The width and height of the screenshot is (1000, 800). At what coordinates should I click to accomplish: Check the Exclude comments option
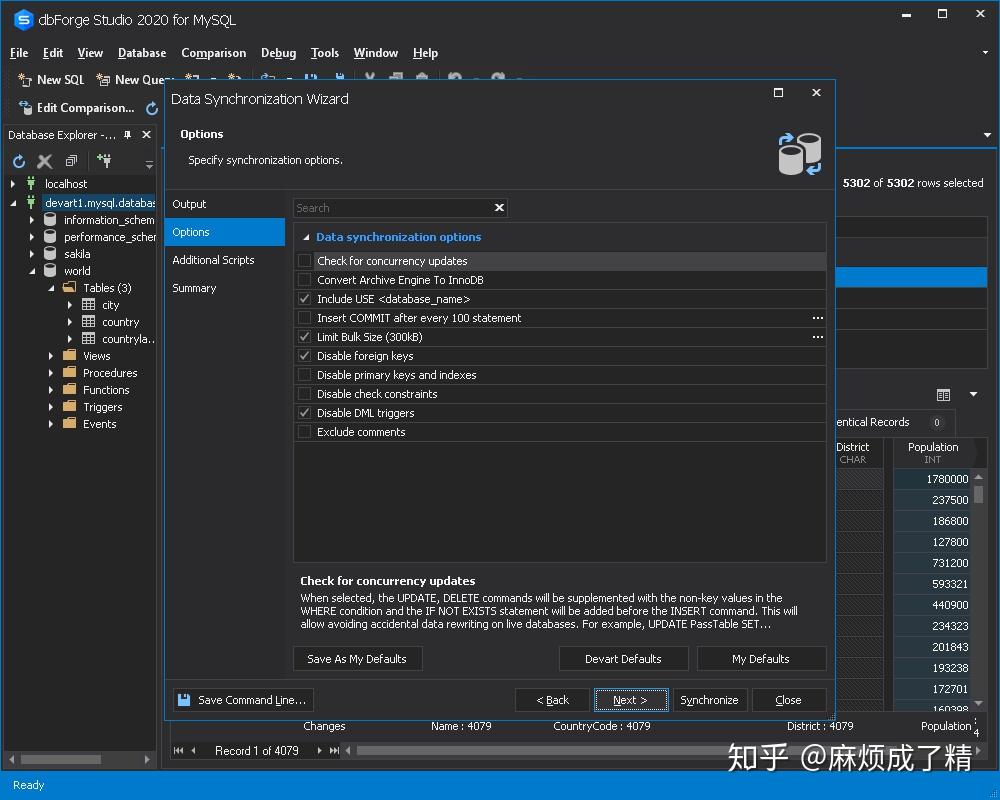pos(303,432)
